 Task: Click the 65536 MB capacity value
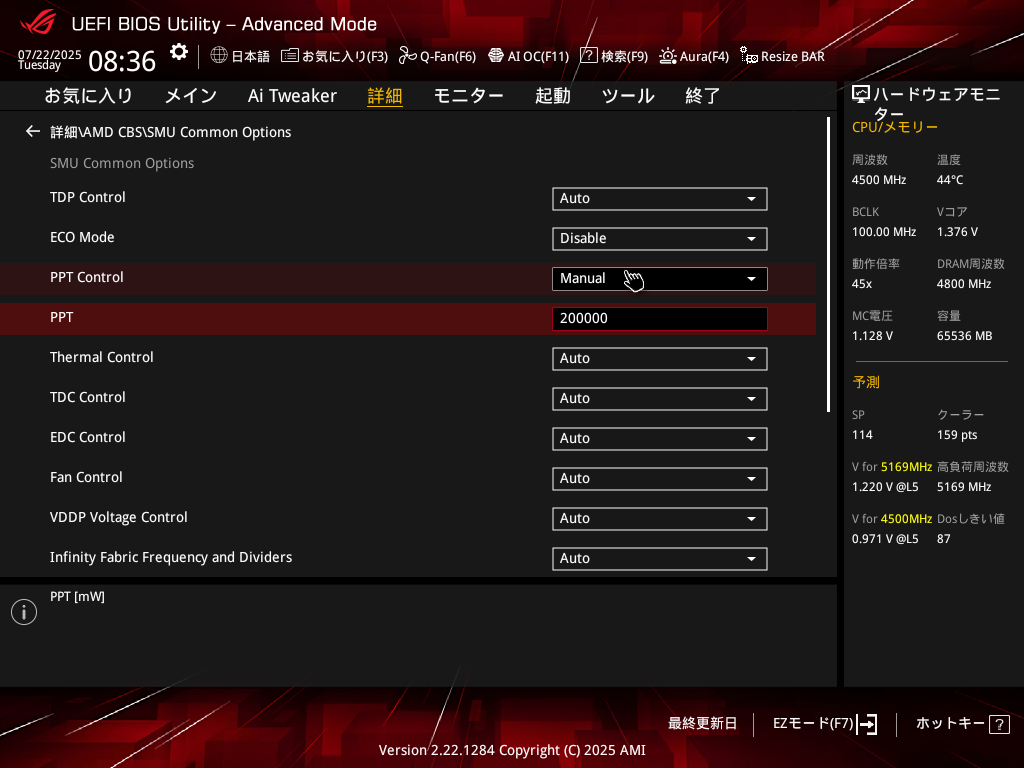pos(965,336)
